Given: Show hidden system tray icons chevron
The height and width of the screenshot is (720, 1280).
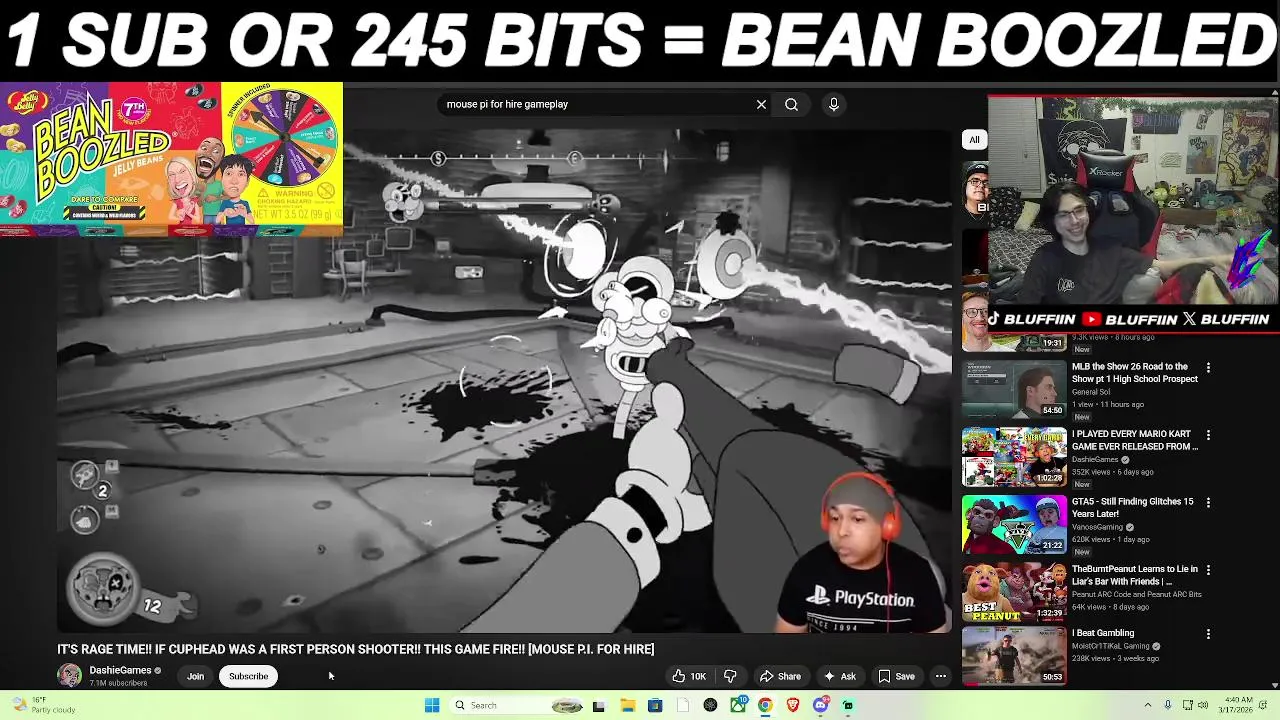Looking at the screenshot, I should point(1148,705).
